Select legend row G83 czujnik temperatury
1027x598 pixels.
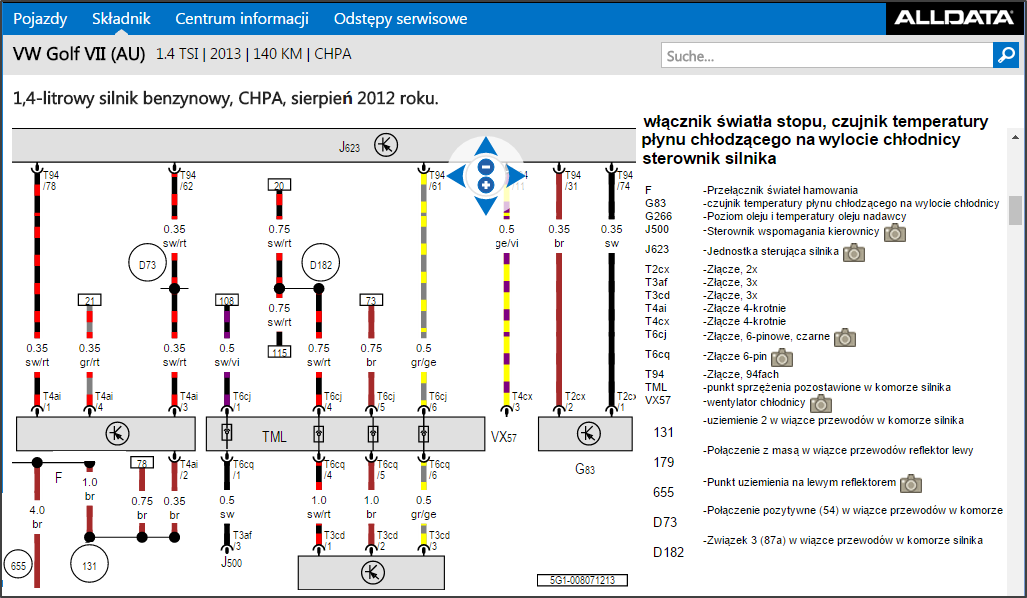click(x=822, y=203)
